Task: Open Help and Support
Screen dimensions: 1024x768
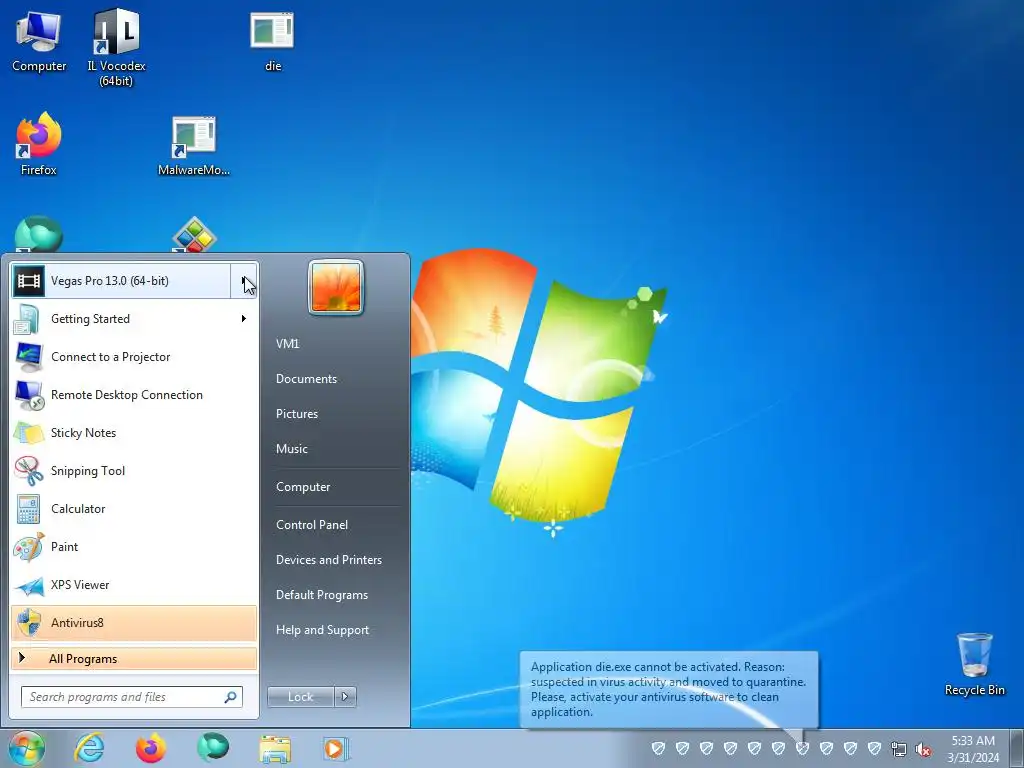Action: click(322, 630)
